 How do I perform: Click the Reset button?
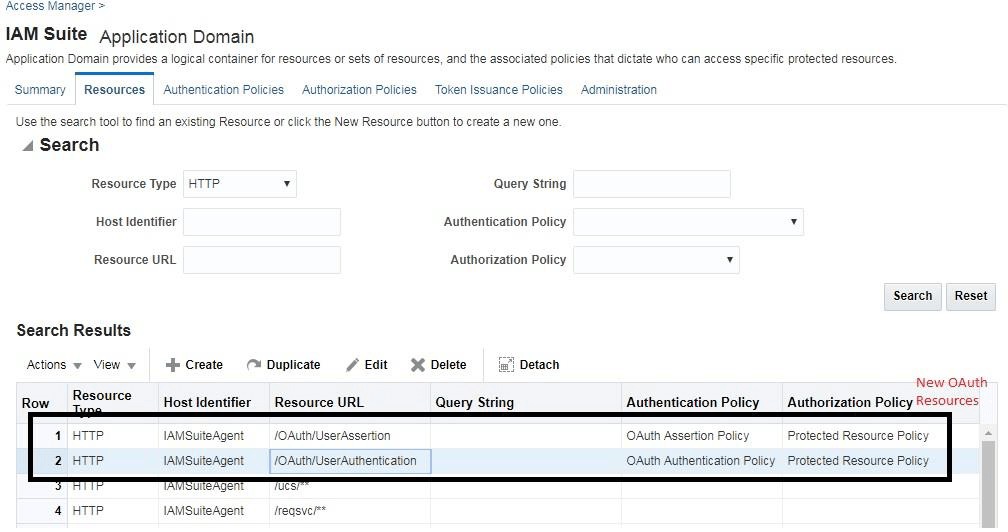[971, 296]
